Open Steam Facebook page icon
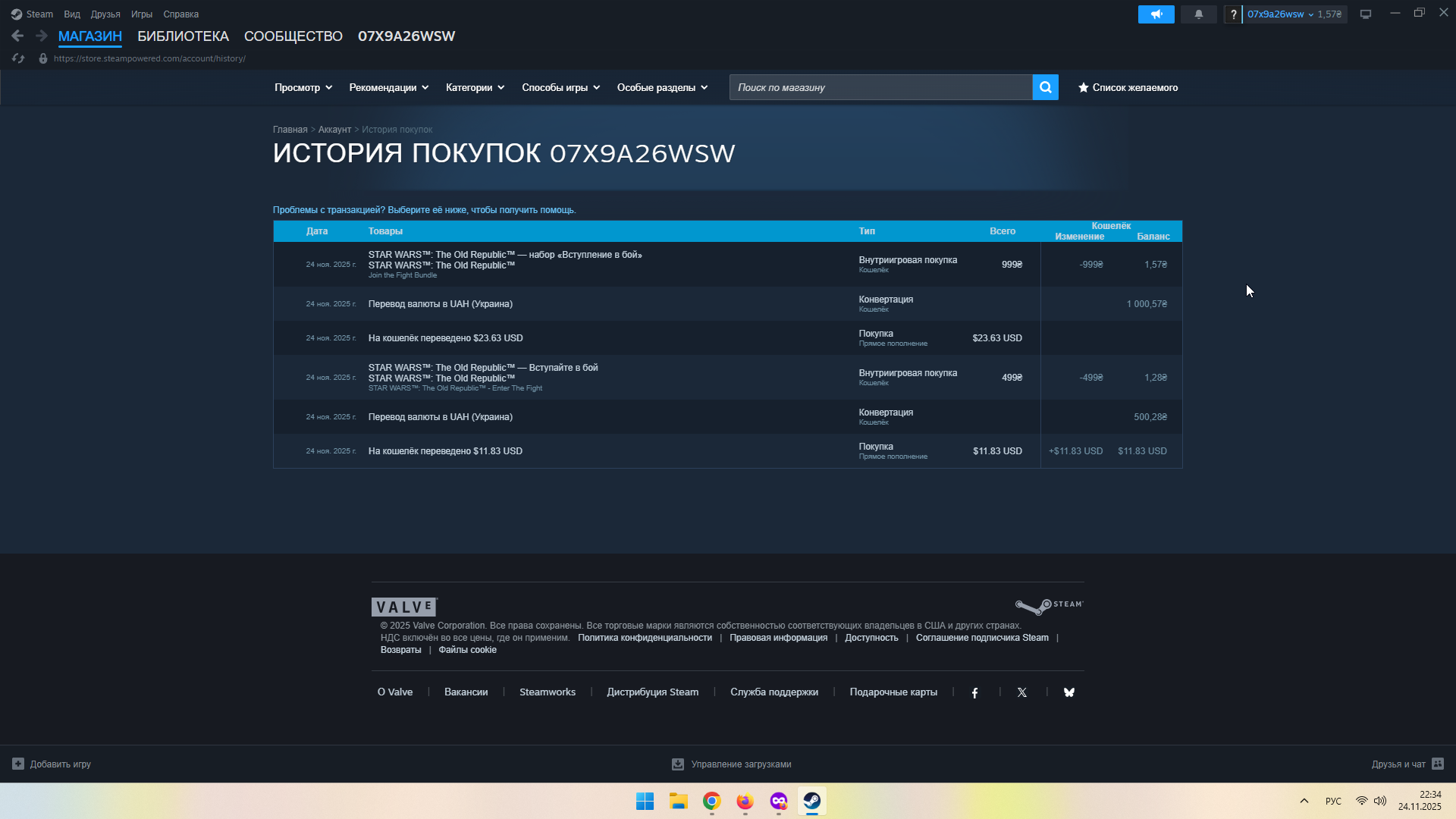1456x819 pixels. point(975,692)
